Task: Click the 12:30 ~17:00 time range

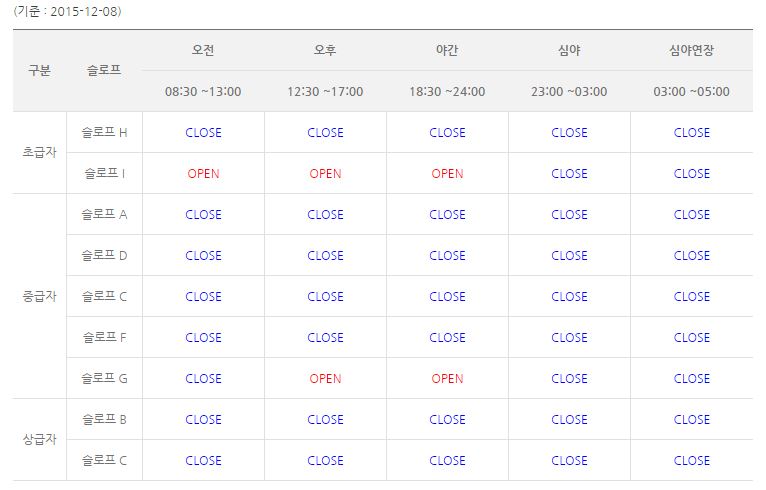Action: tap(325, 92)
